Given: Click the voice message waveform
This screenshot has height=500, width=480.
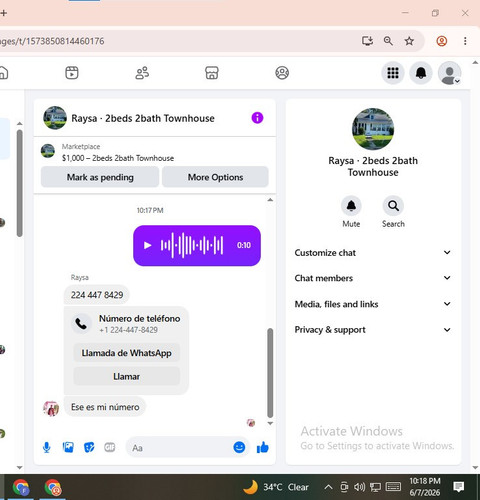Looking at the screenshot, I should coord(192,245).
